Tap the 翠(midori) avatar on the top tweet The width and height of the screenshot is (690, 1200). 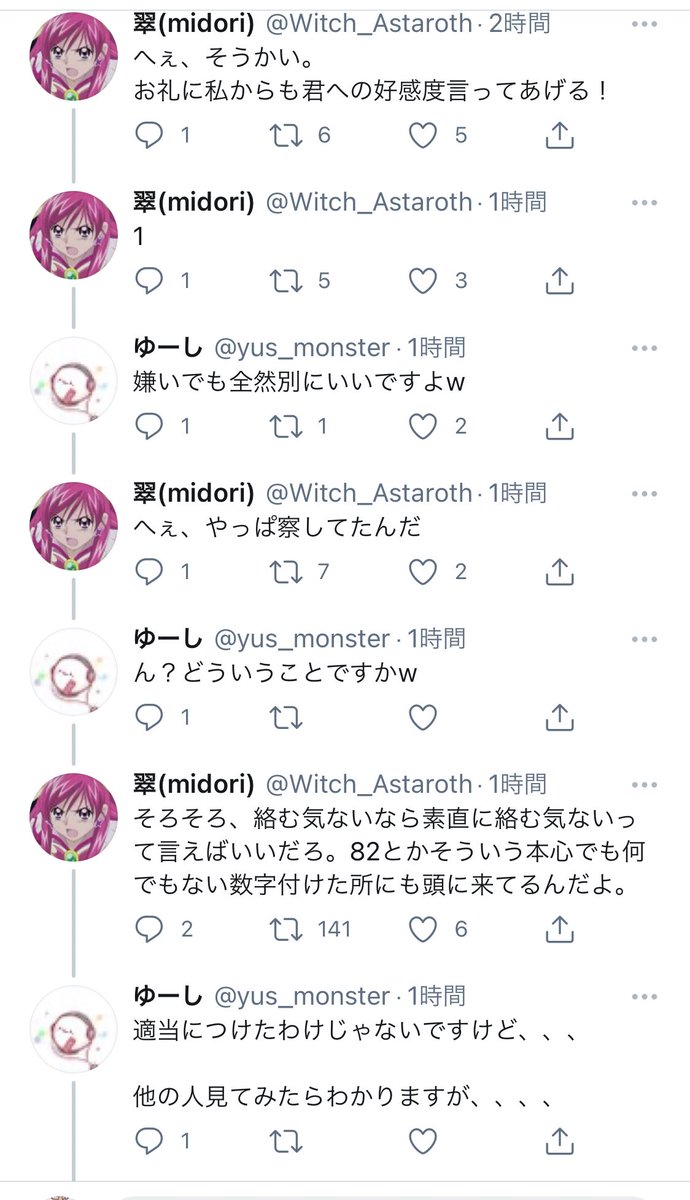[x=74, y=56]
